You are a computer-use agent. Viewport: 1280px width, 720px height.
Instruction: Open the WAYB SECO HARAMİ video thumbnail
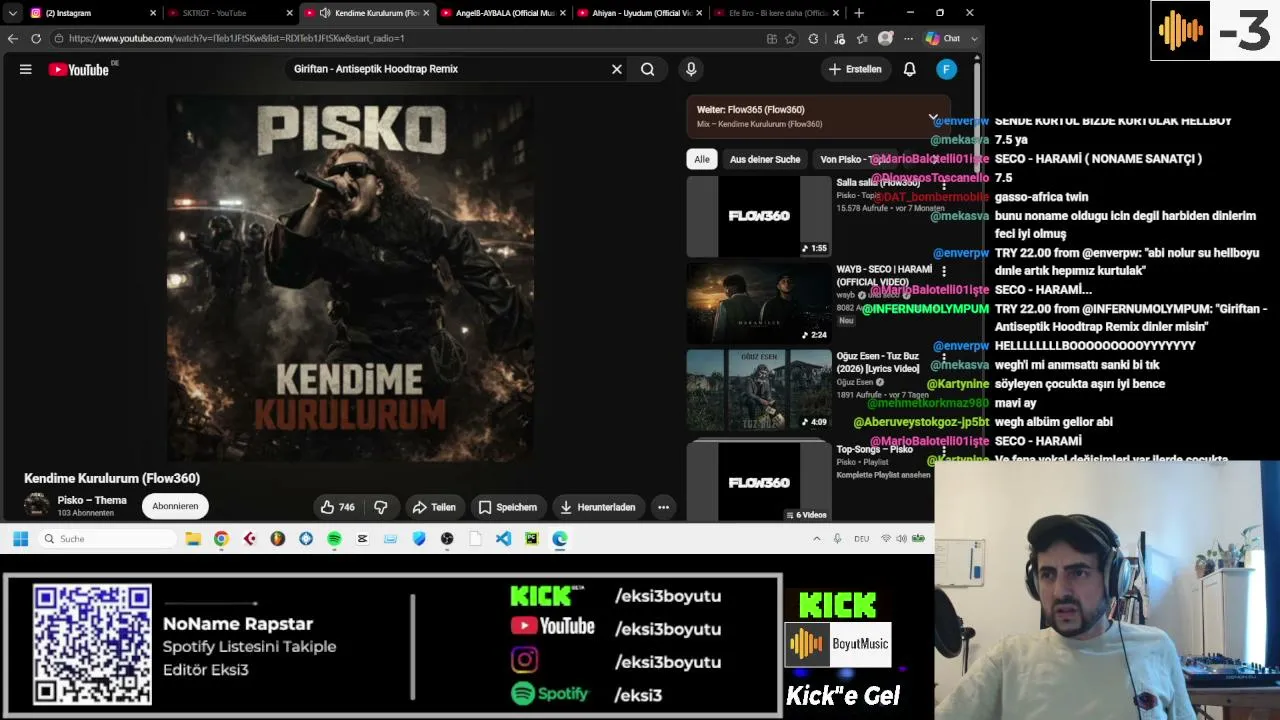pos(759,303)
